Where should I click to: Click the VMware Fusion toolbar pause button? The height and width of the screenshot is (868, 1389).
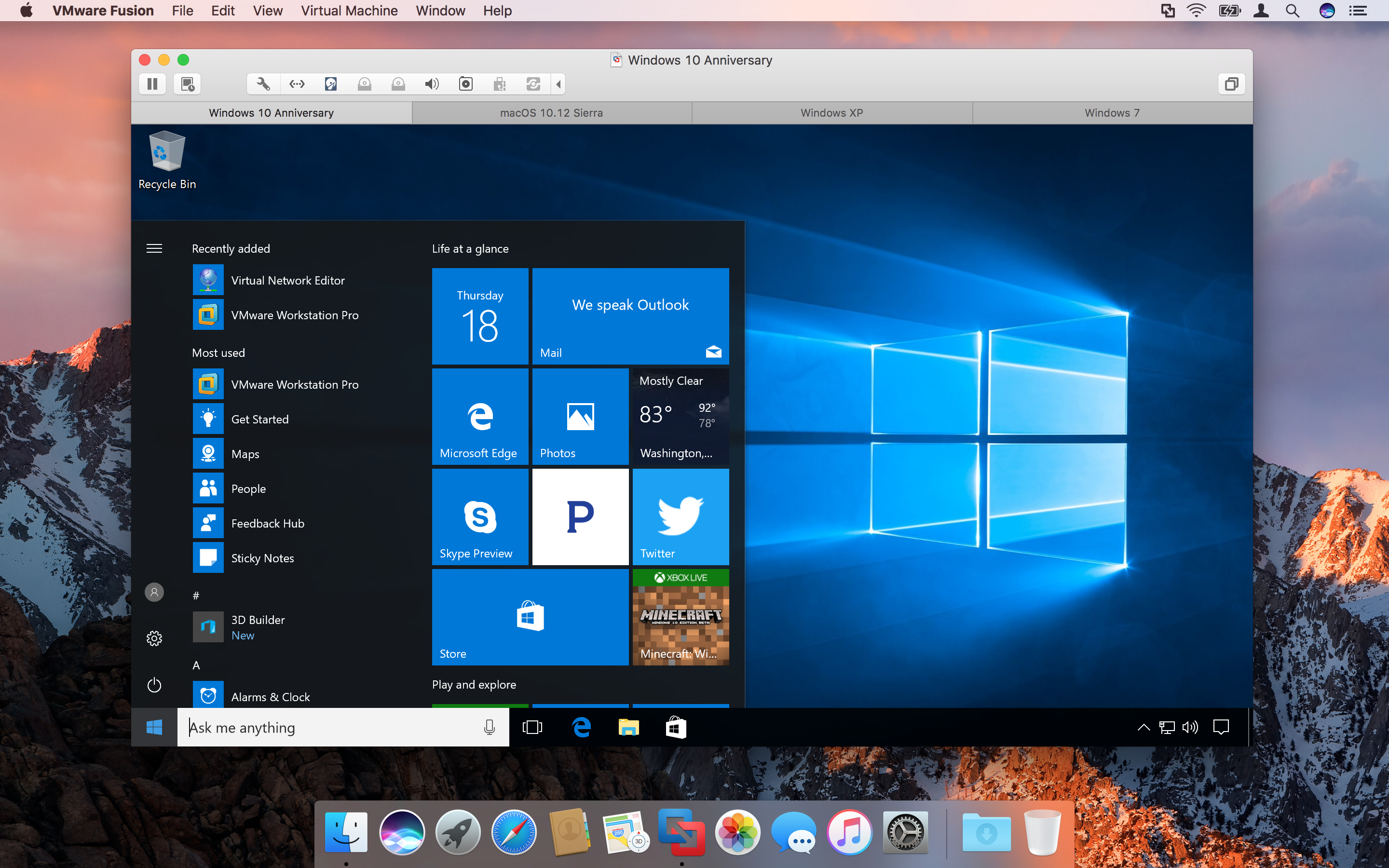152,84
